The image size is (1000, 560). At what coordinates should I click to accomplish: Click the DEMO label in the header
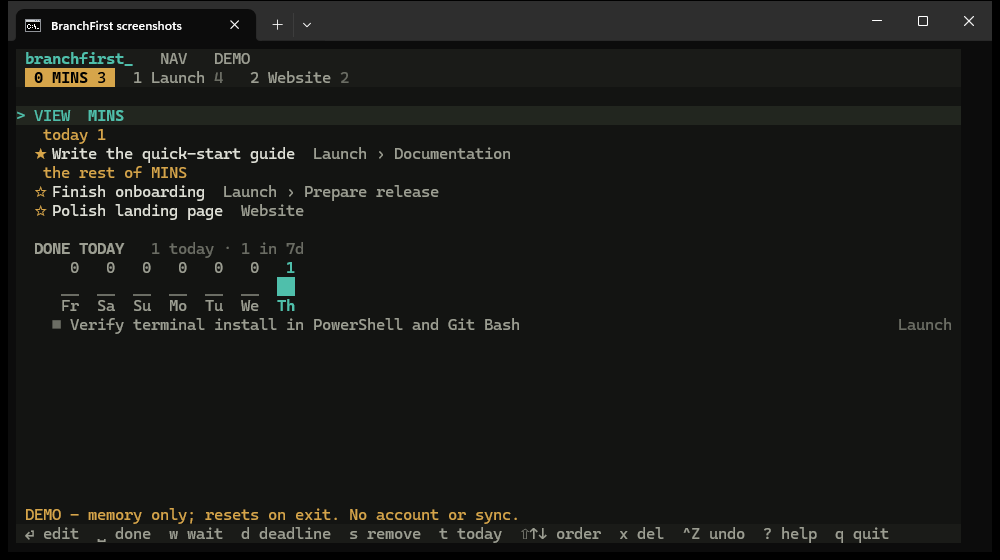(232, 59)
